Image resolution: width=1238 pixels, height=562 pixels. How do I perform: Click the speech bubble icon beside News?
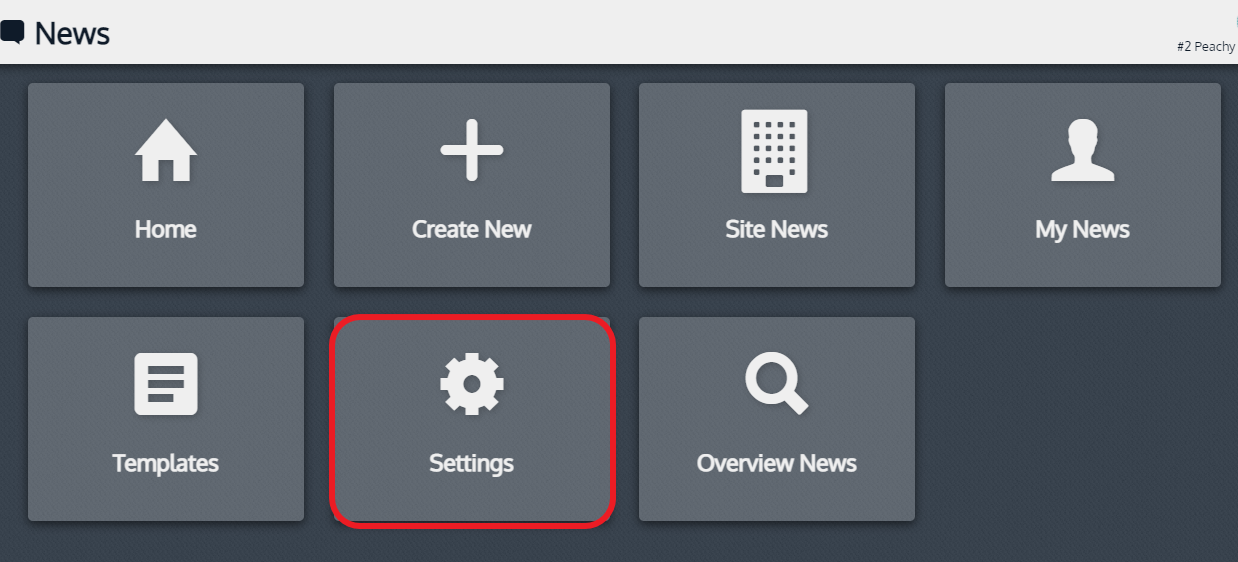(x=12, y=32)
